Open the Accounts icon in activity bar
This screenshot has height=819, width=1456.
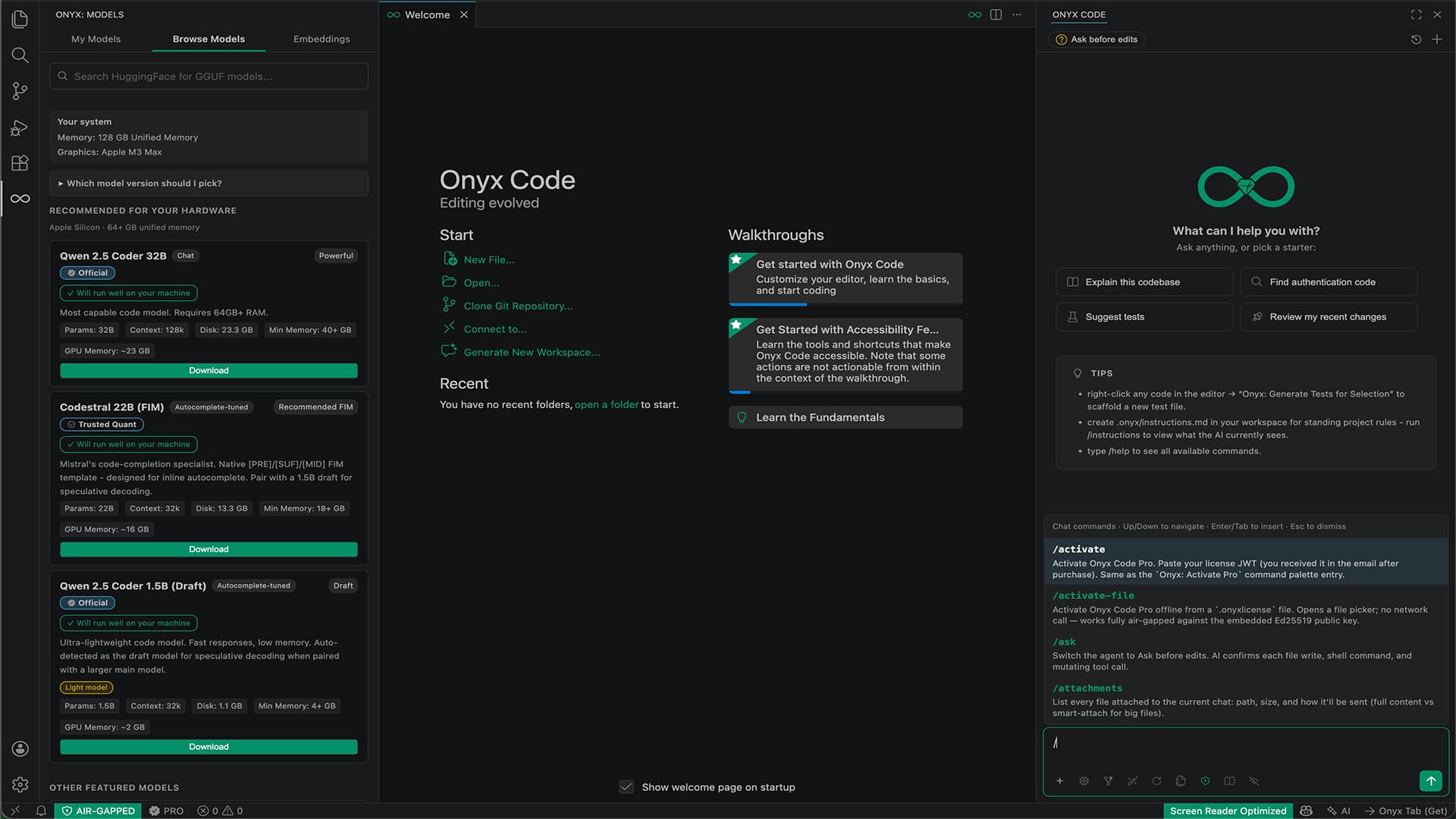pyautogui.click(x=20, y=748)
